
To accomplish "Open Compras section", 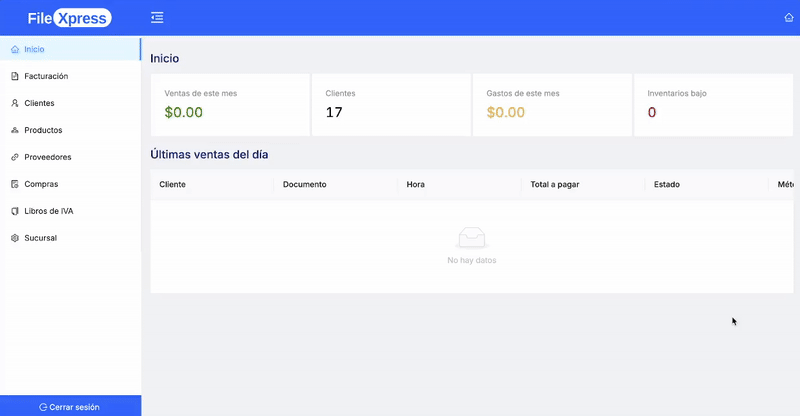I will click(70, 184).
